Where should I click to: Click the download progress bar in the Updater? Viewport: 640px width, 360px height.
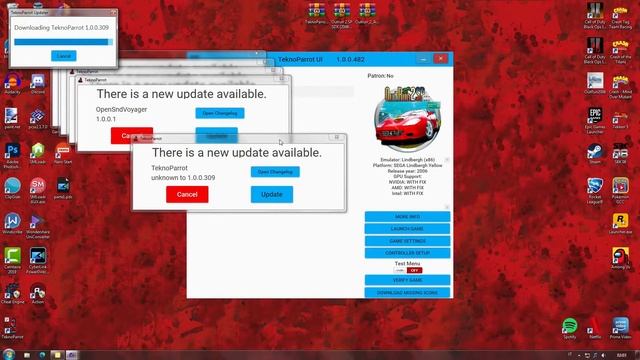point(63,42)
